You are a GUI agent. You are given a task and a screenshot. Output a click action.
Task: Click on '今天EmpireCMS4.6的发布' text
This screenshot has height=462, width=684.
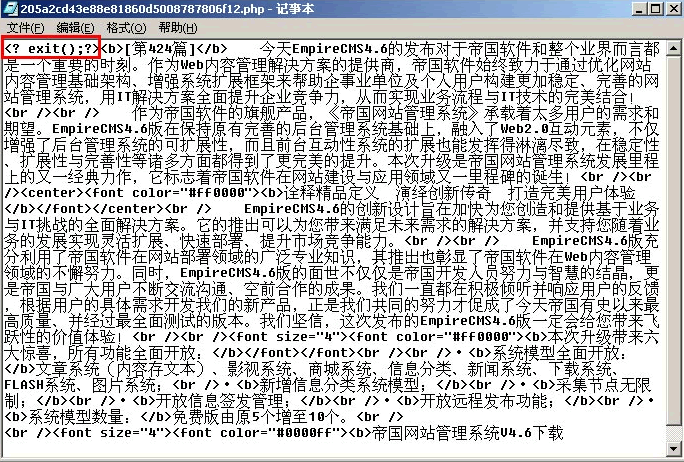pos(346,48)
